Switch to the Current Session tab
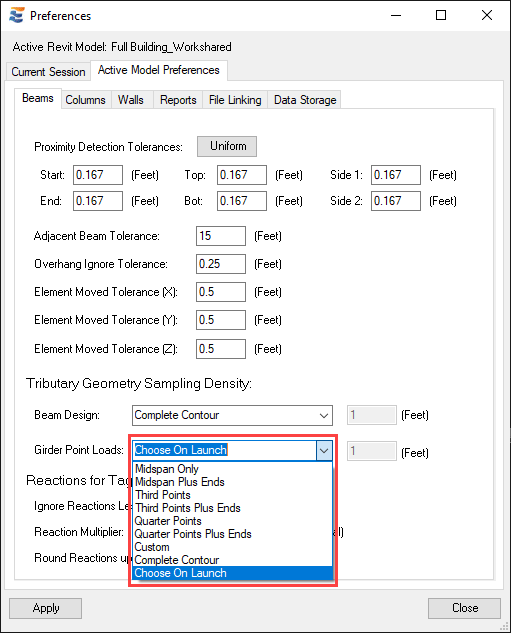The height and width of the screenshot is (633, 511). (48, 71)
